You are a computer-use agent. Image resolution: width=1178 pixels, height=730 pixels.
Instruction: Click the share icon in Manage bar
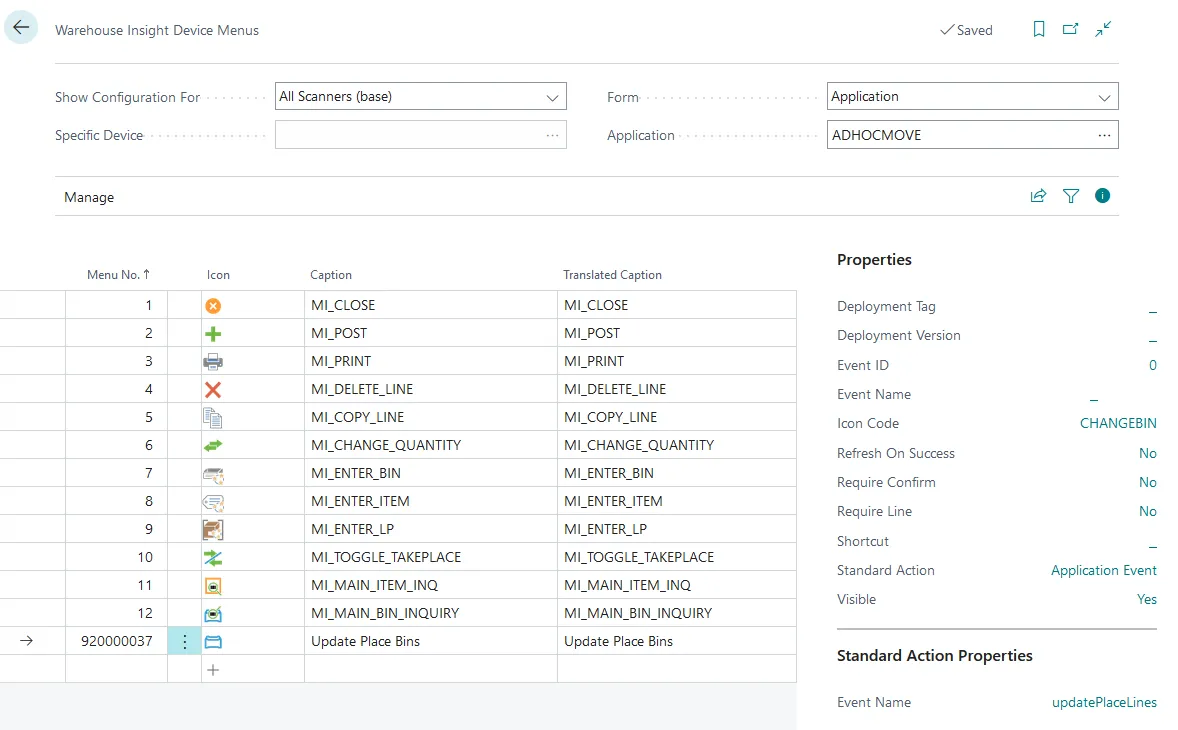coord(1038,196)
